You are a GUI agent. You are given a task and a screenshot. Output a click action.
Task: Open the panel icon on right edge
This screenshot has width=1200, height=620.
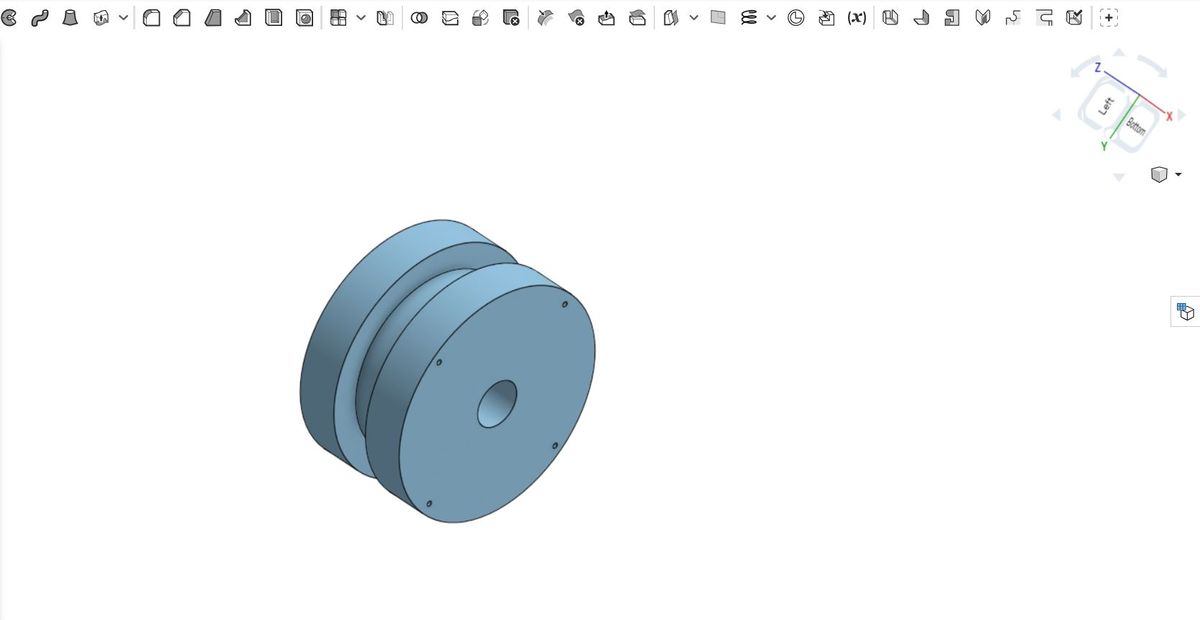pos(1186,311)
